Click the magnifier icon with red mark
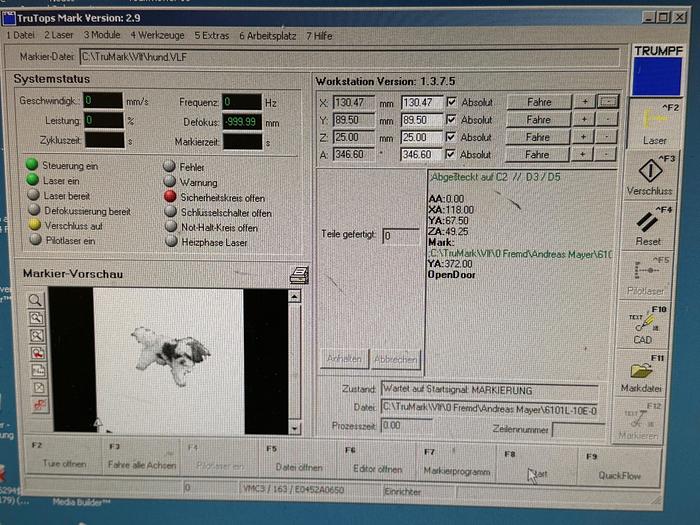This screenshot has height=525, width=700. pyautogui.click(x=38, y=353)
